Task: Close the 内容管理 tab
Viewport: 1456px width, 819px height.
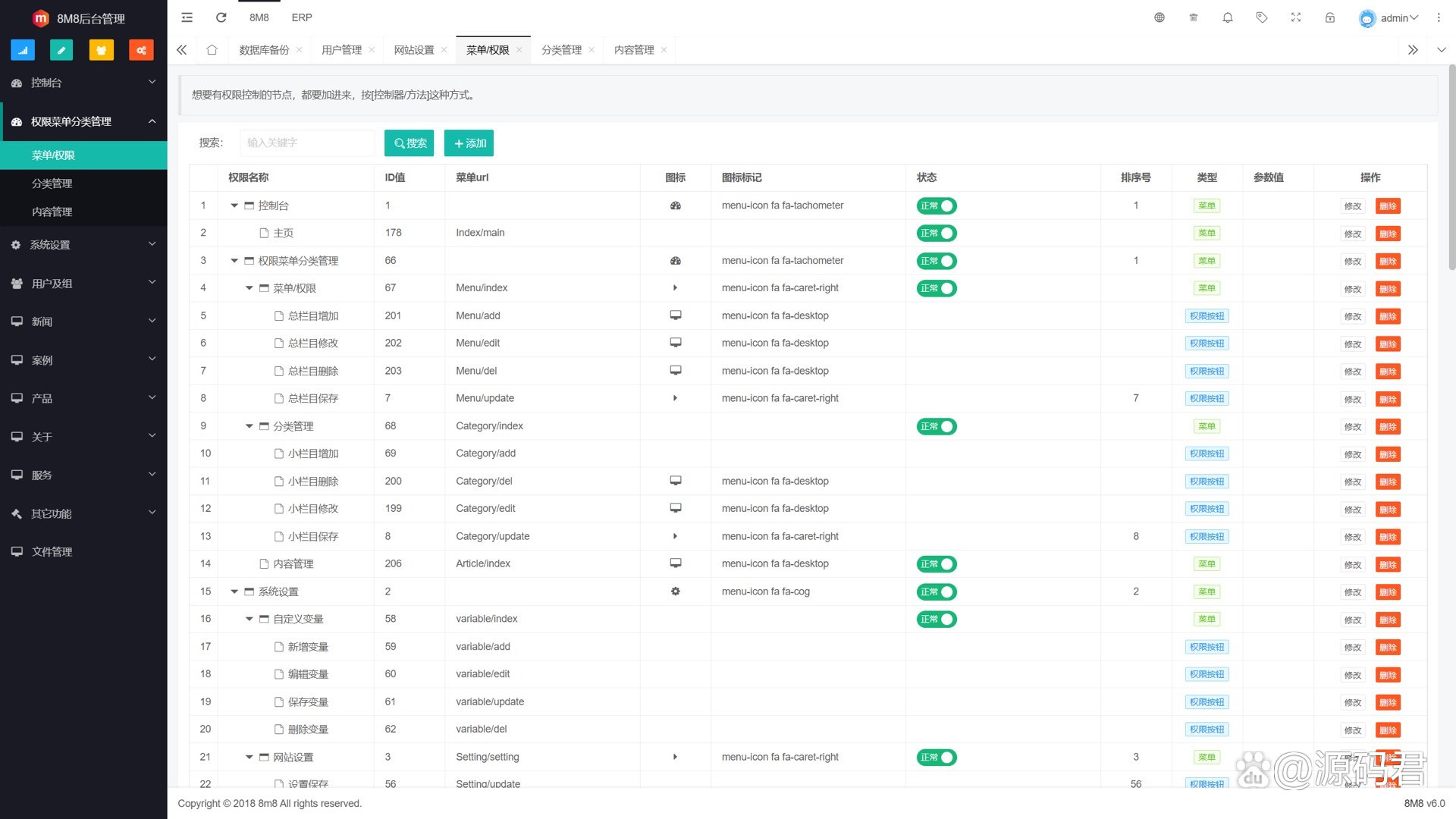Action: tap(664, 50)
